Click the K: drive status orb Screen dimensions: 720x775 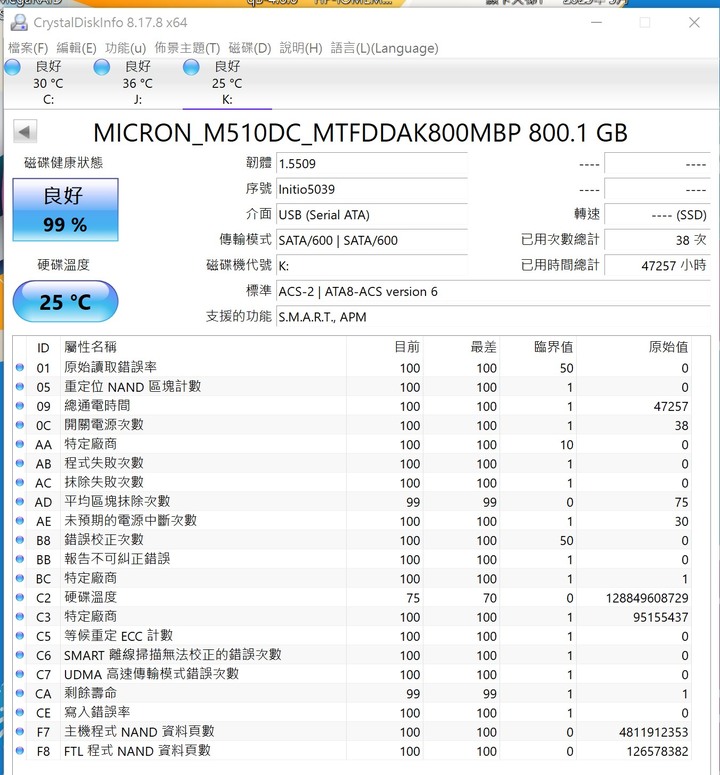pos(191,67)
